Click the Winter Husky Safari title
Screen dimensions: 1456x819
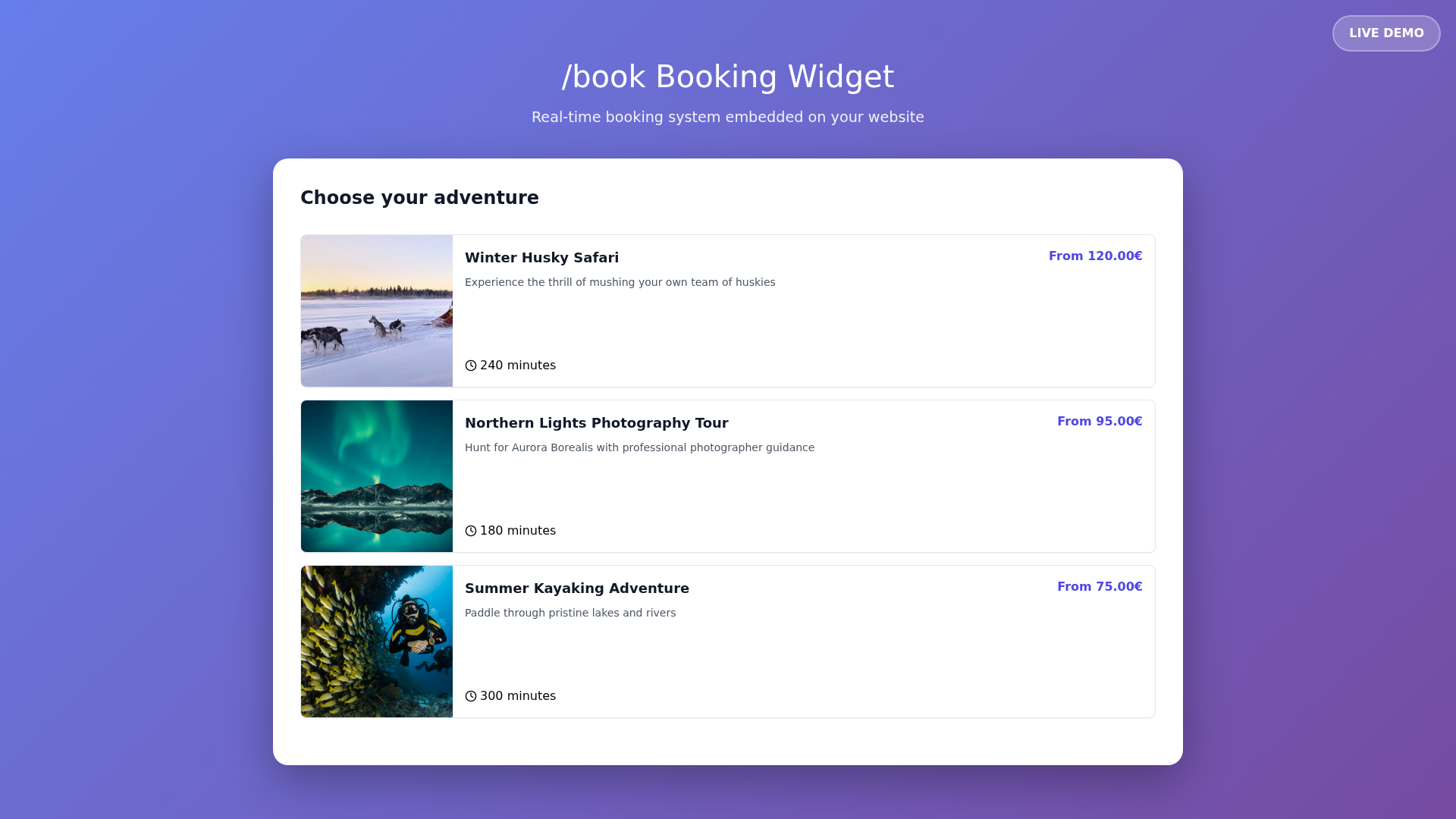pos(541,257)
